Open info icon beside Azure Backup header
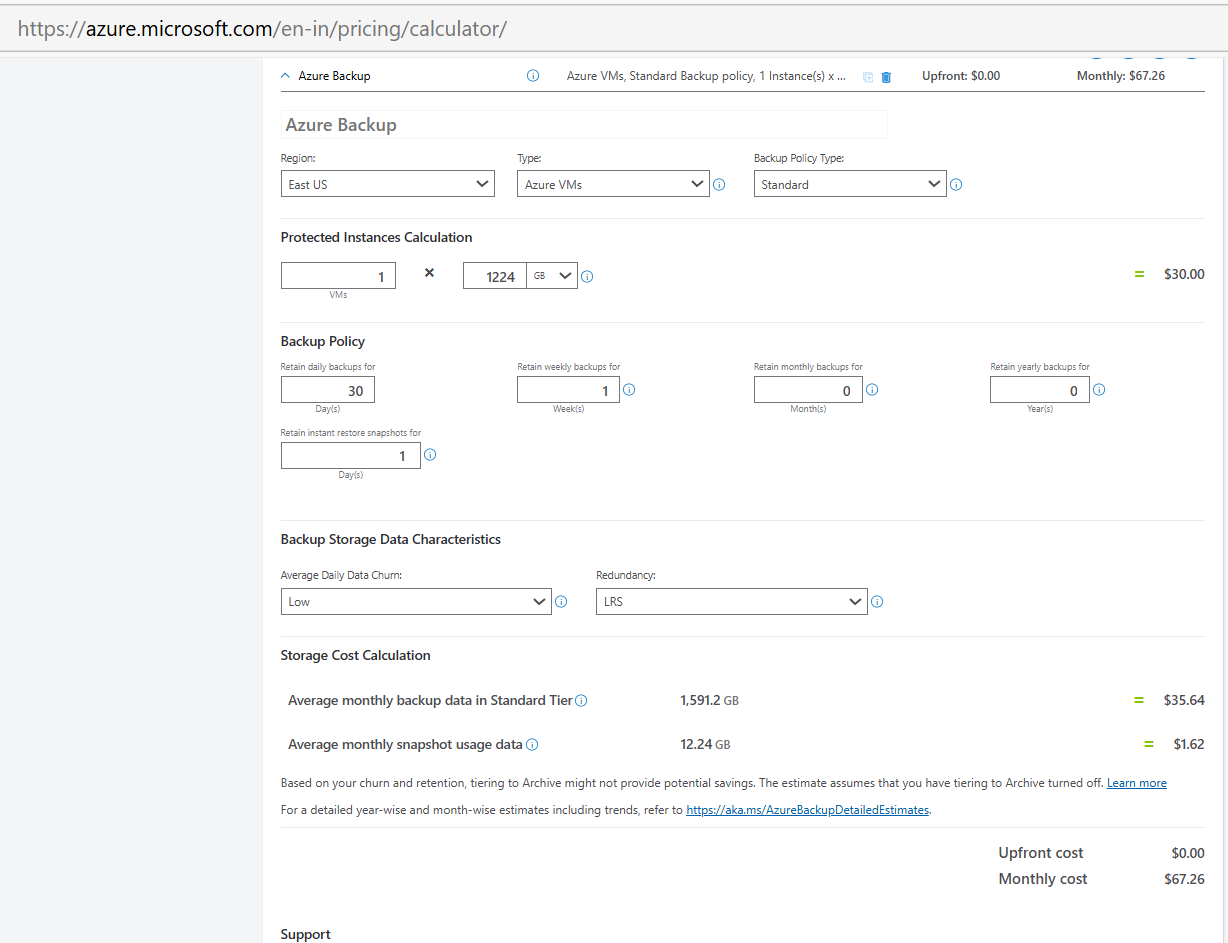 tap(533, 76)
